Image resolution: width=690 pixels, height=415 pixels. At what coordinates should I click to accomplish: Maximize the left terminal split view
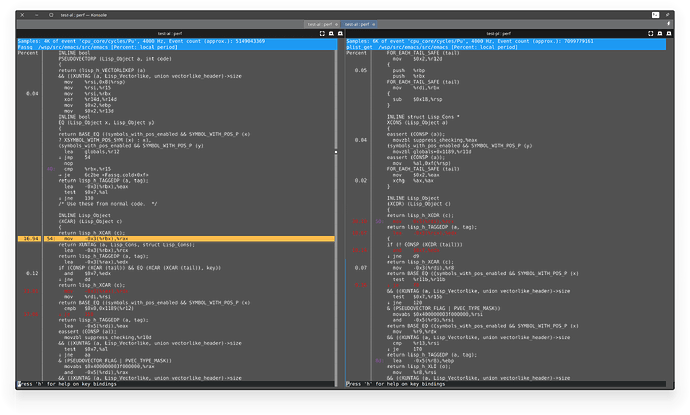pyautogui.click(x=322, y=33)
